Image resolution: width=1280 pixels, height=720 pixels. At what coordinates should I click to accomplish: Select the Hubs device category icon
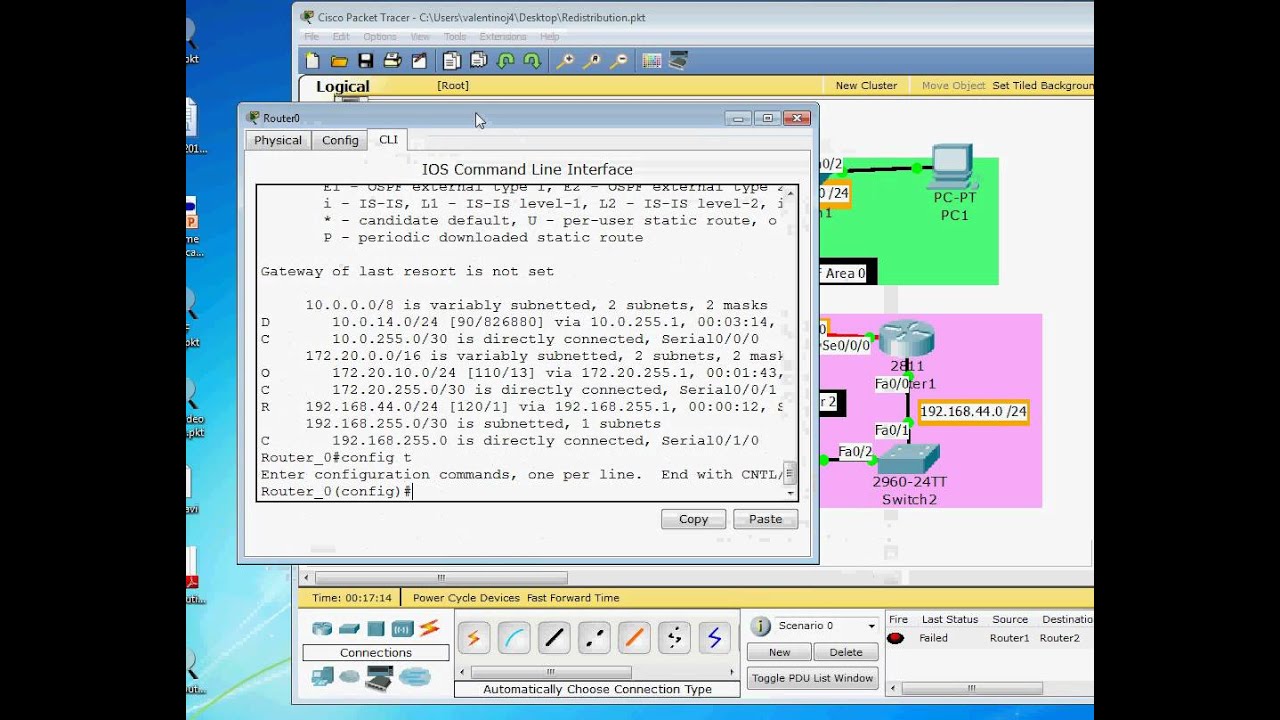[376, 629]
